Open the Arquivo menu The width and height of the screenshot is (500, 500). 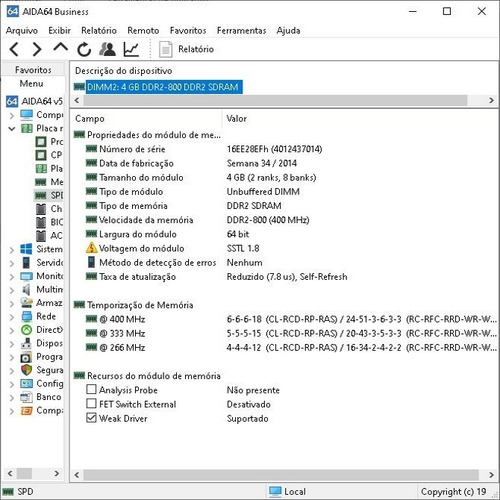tap(22, 31)
